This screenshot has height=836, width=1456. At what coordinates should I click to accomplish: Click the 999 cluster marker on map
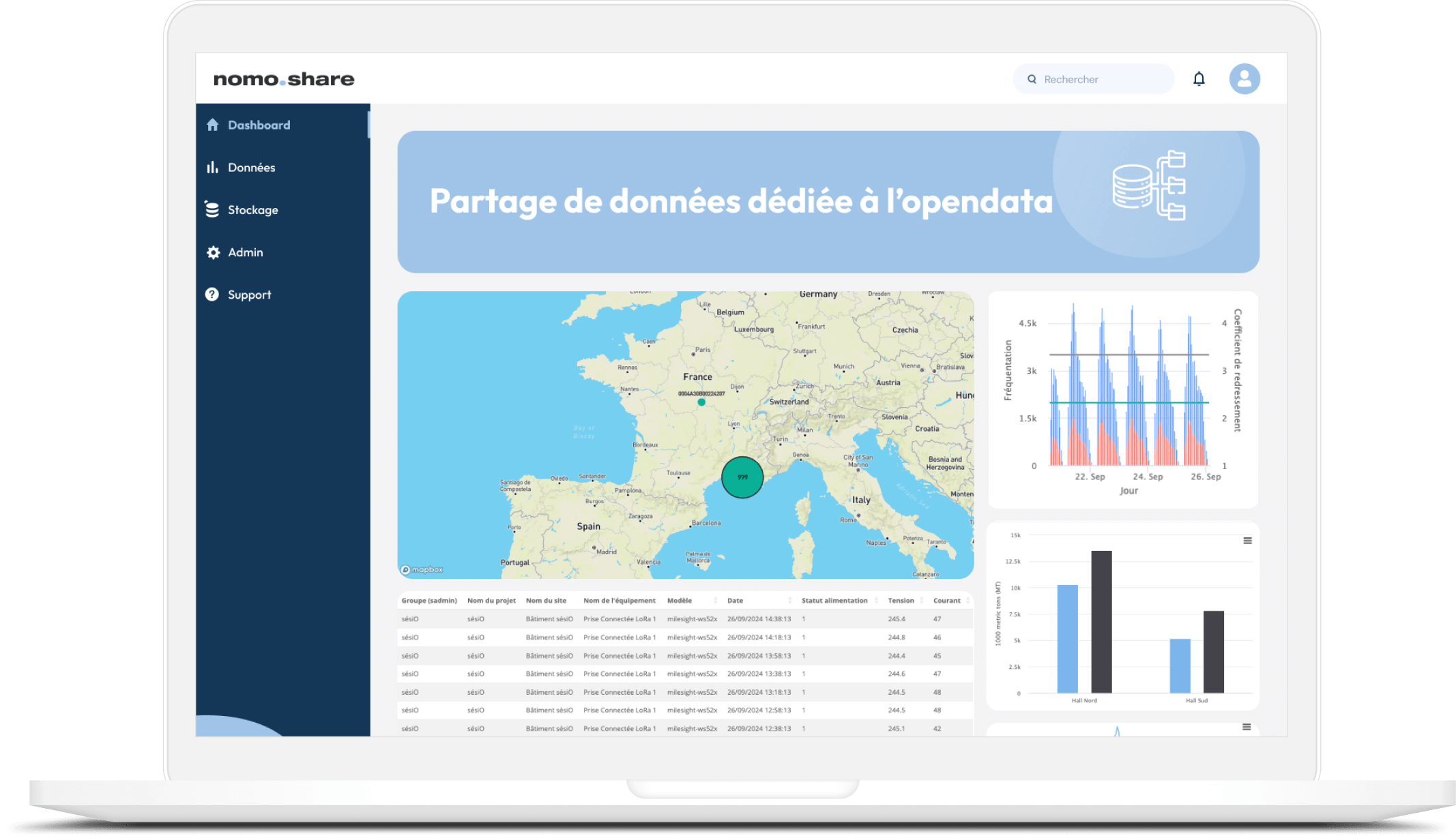tap(742, 477)
